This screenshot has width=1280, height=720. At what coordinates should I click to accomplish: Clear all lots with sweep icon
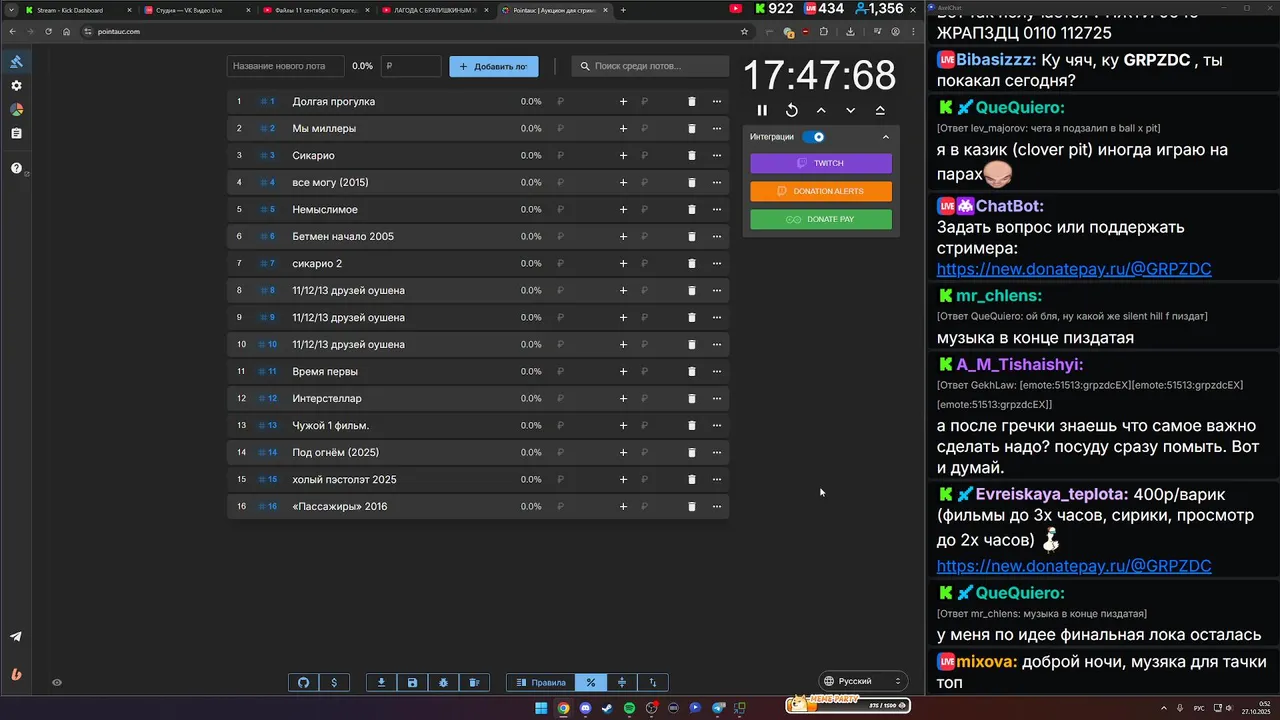(474, 682)
